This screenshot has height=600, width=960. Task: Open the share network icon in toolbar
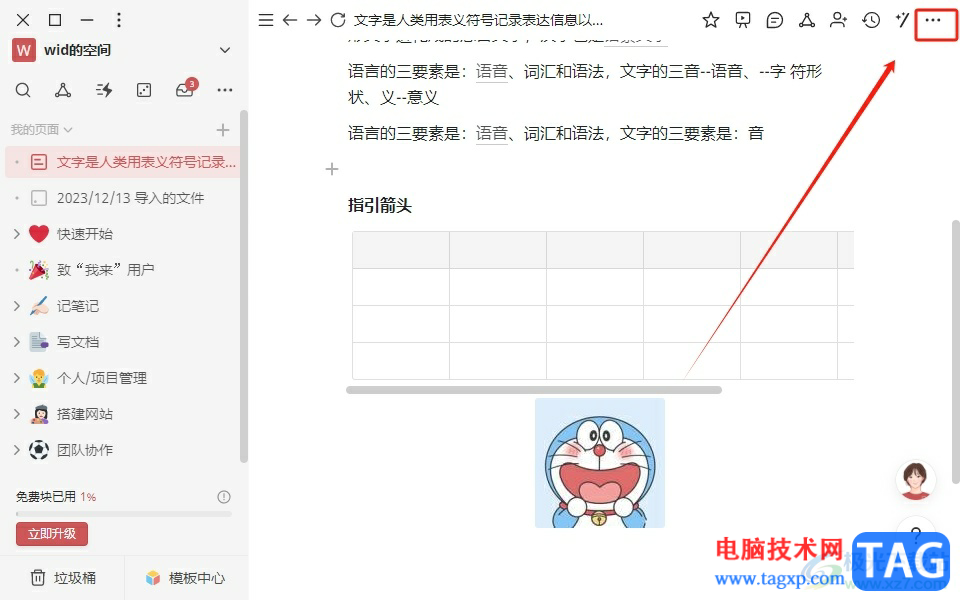806,20
